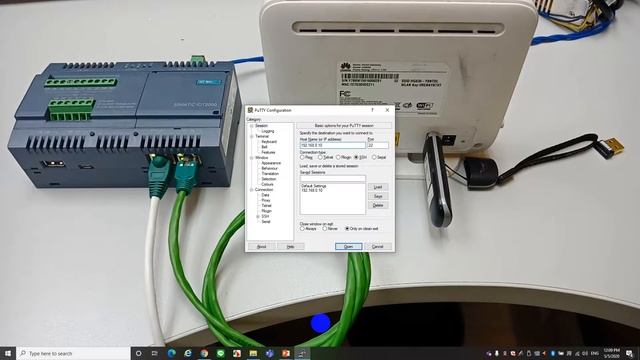Click the volume icon in system tray
Viewport: 640px width, 360px height.
coord(585,353)
